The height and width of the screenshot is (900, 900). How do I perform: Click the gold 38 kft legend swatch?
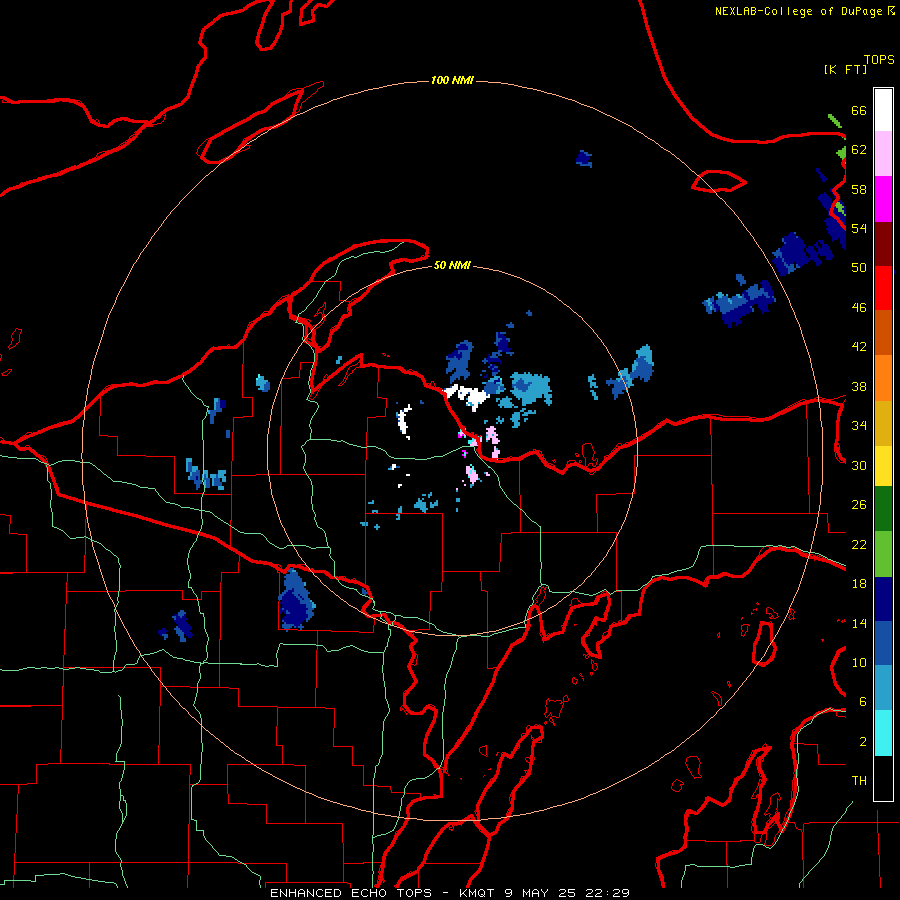tap(883, 422)
